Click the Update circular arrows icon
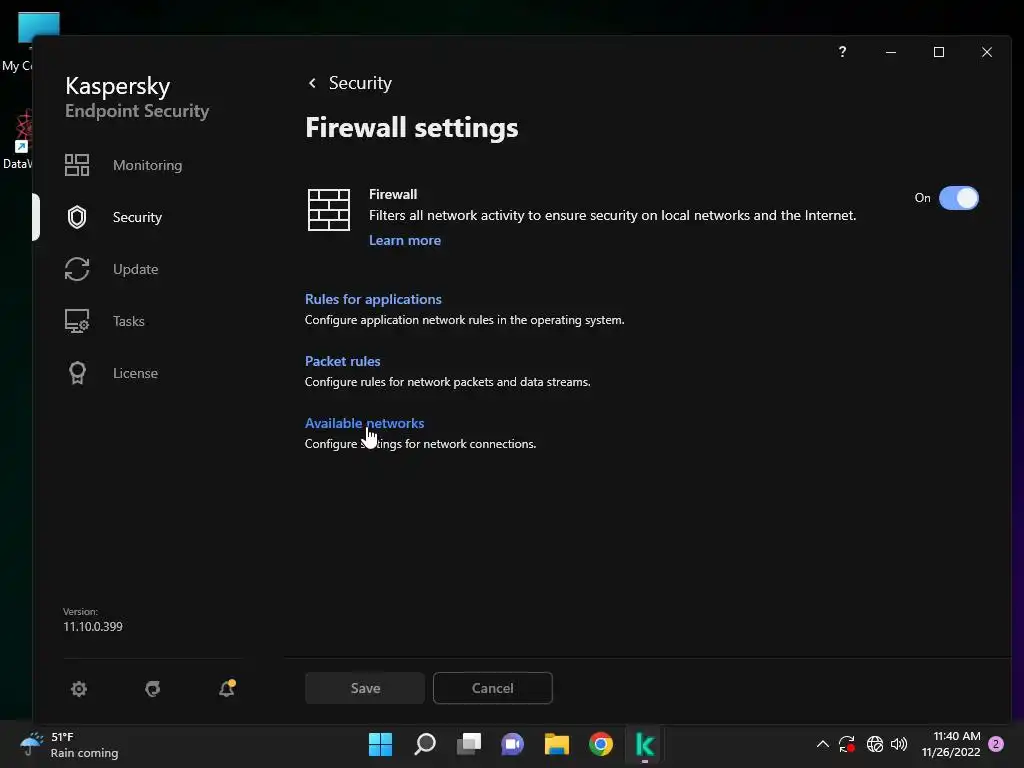 click(x=77, y=269)
